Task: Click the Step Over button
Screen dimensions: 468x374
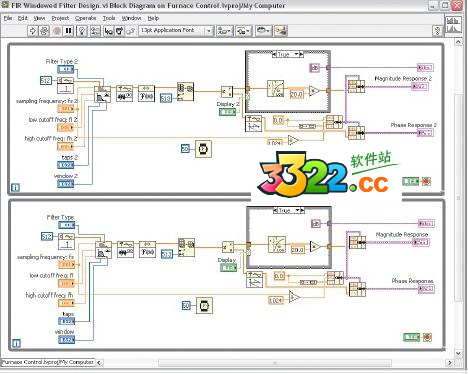Action: click(119, 31)
